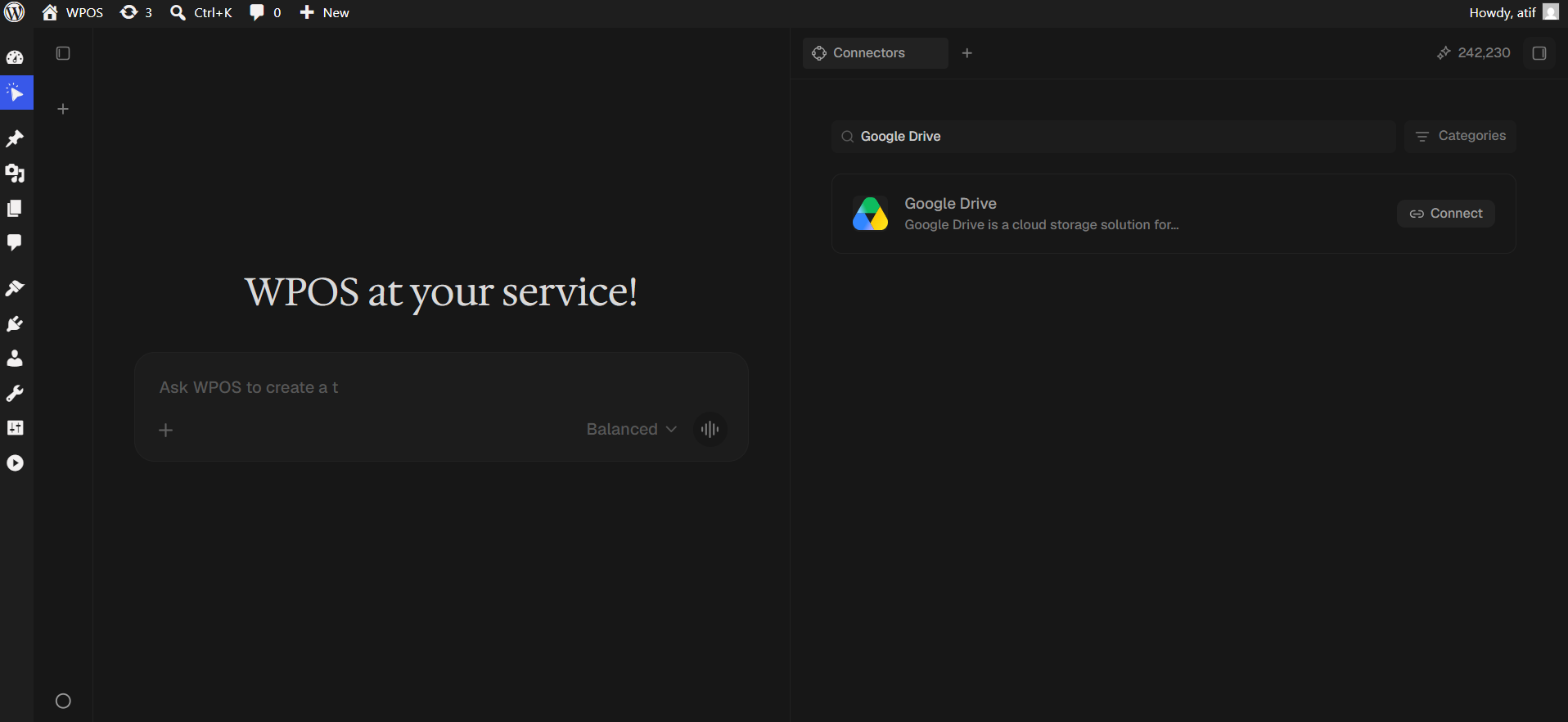Select the highlighted WPOS sidebar icon
Image resolution: width=1568 pixels, height=722 pixels.
click(x=16, y=93)
